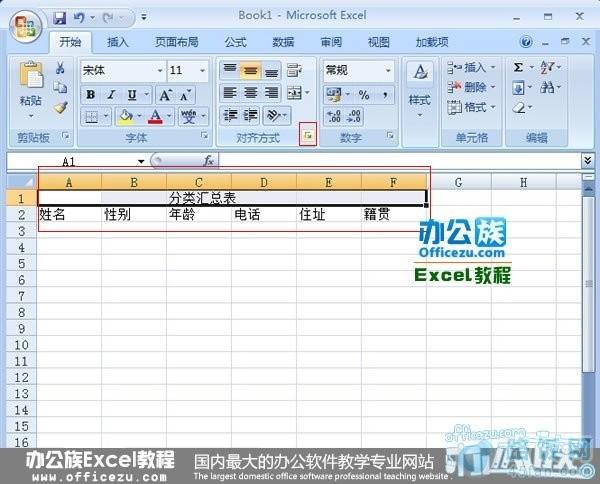This screenshot has width=600, height=484.
Task: Click the AutoSum sigma icon
Action: [x=518, y=68]
